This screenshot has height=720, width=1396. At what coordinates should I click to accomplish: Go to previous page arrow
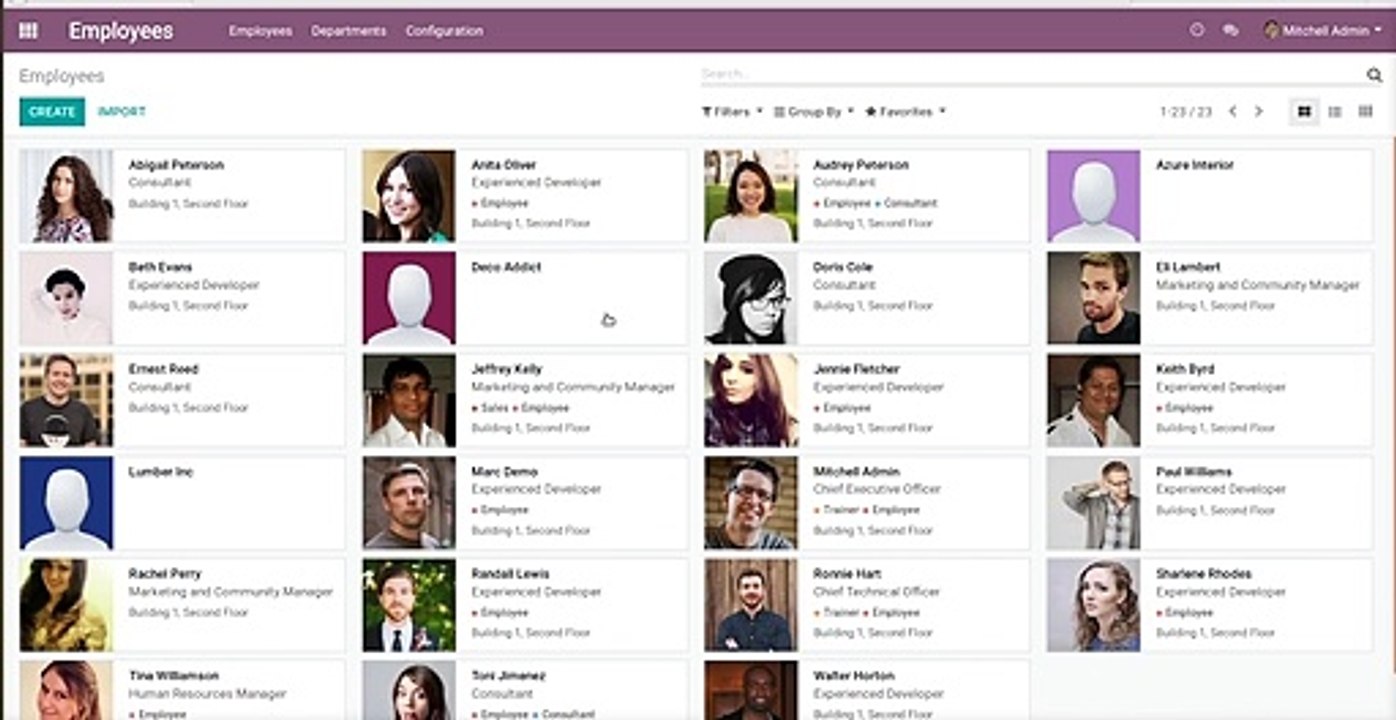(1233, 112)
